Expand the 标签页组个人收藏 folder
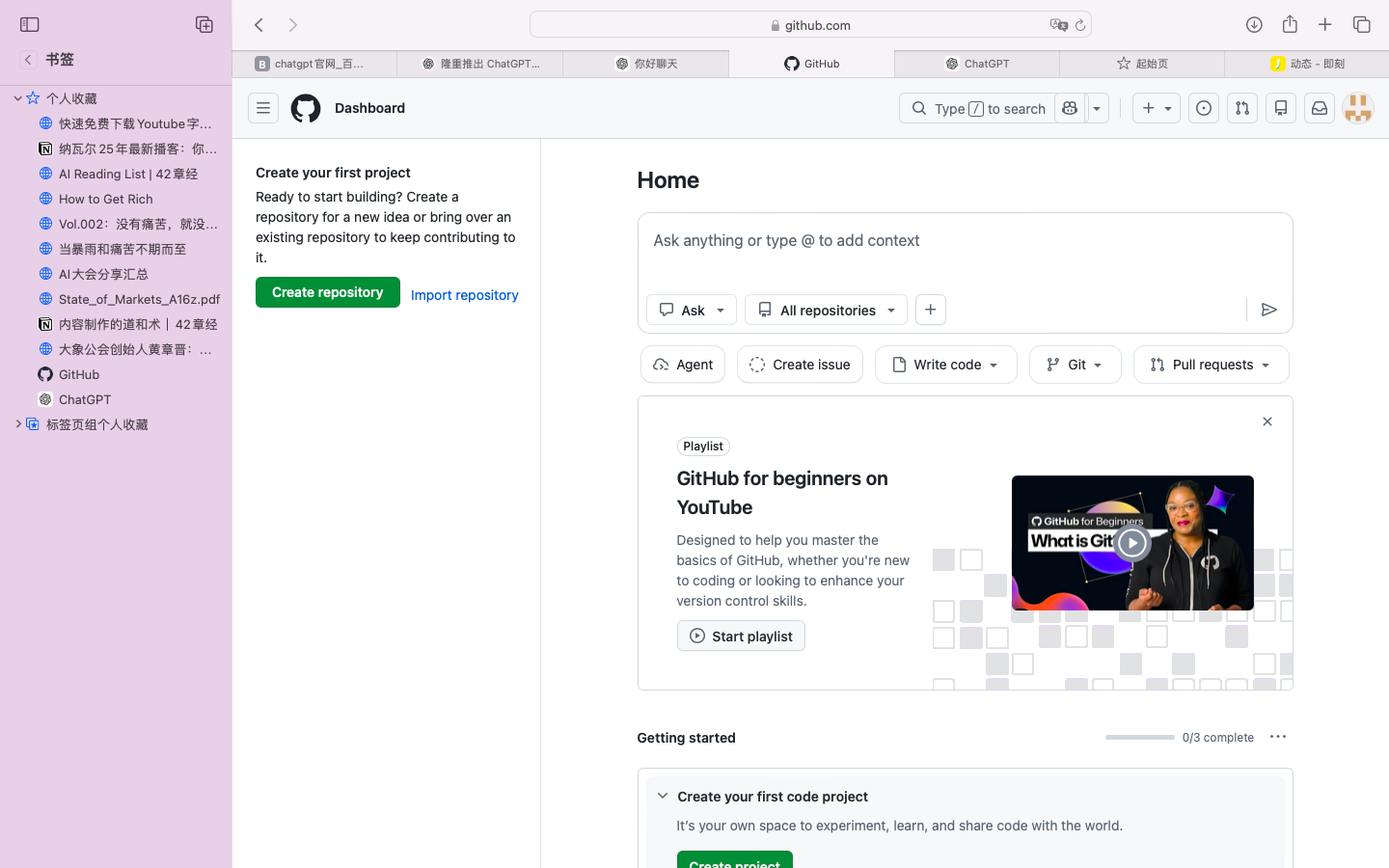Screen dimensions: 1389x868 click(x=17, y=424)
